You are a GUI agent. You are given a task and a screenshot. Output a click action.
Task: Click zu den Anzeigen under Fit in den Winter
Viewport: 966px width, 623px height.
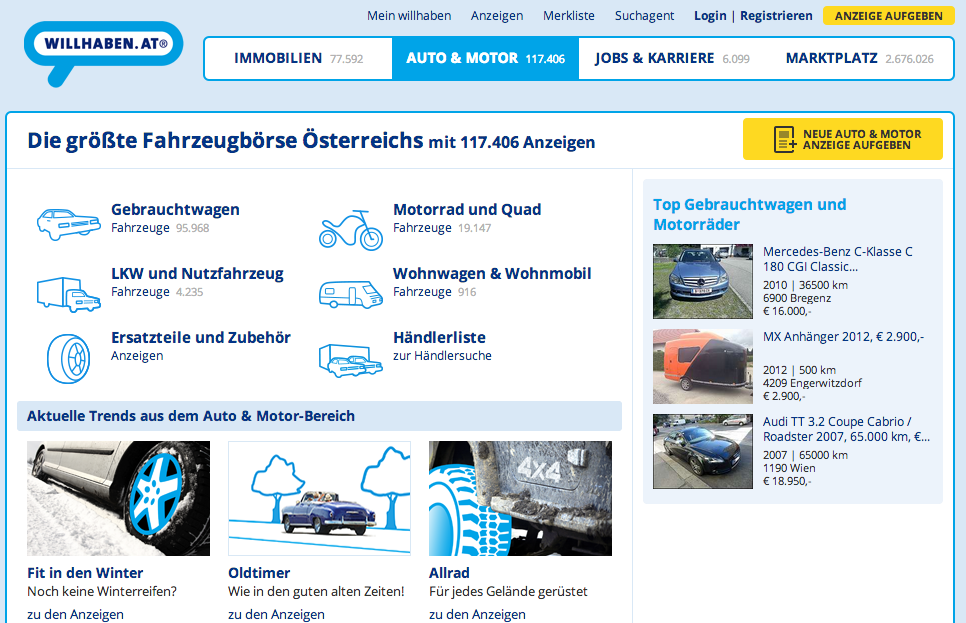coord(75,614)
